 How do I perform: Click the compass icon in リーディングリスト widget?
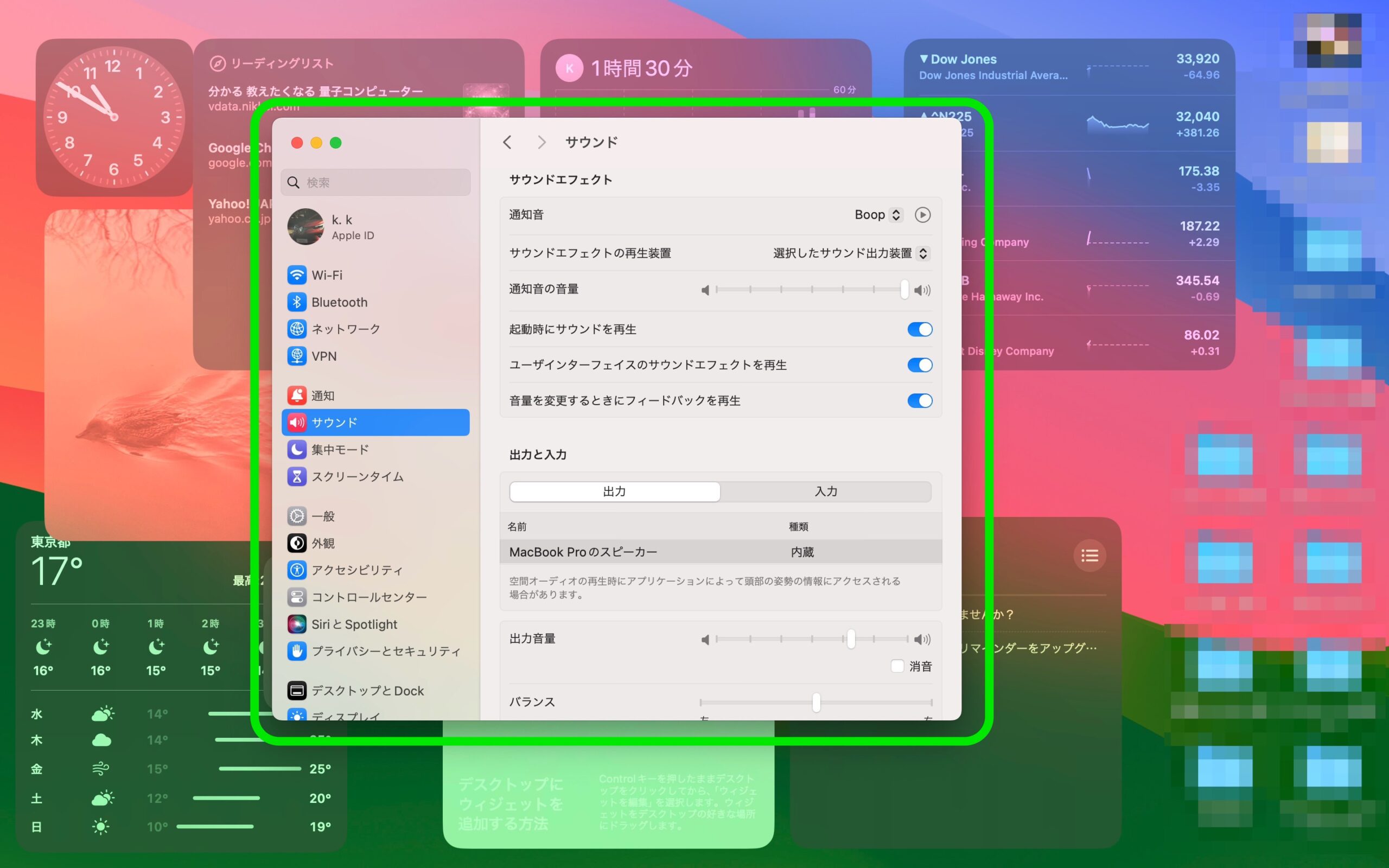[x=217, y=63]
